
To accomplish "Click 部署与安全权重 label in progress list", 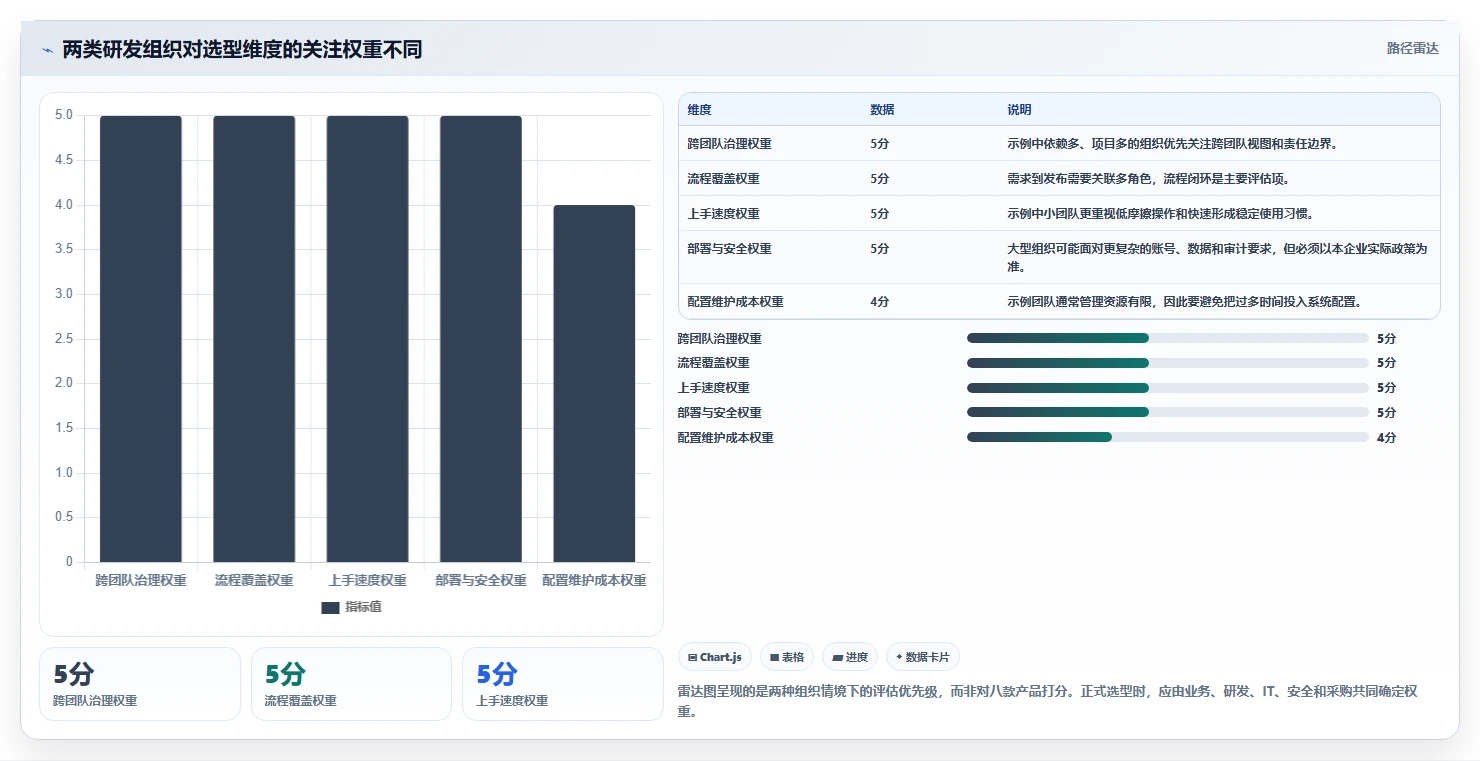I will pos(720,412).
